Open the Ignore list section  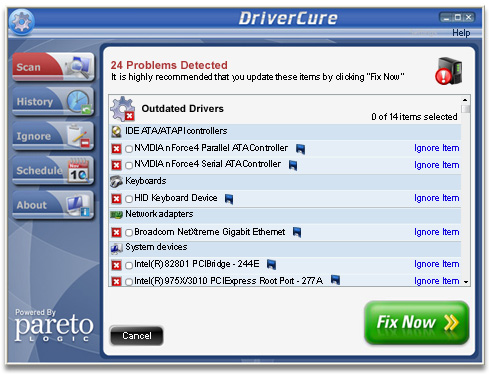click(x=53, y=136)
